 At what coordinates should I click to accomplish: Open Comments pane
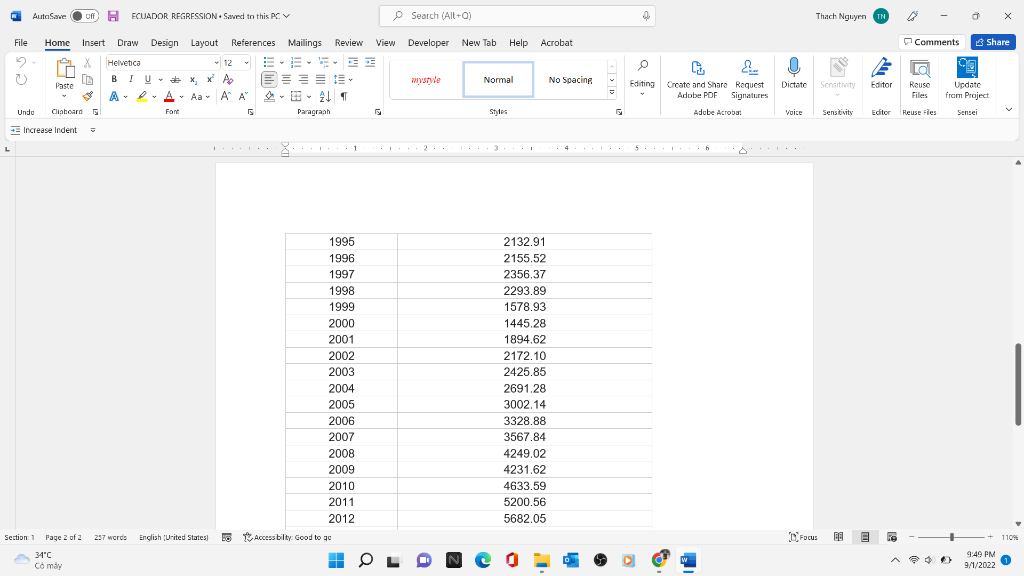(x=932, y=42)
